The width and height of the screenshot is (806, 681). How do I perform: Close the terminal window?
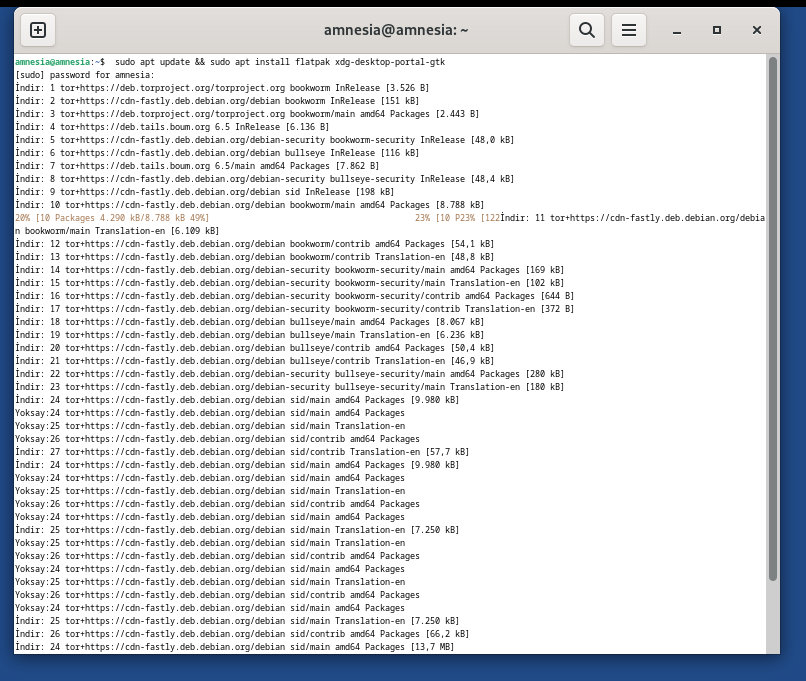[x=757, y=30]
